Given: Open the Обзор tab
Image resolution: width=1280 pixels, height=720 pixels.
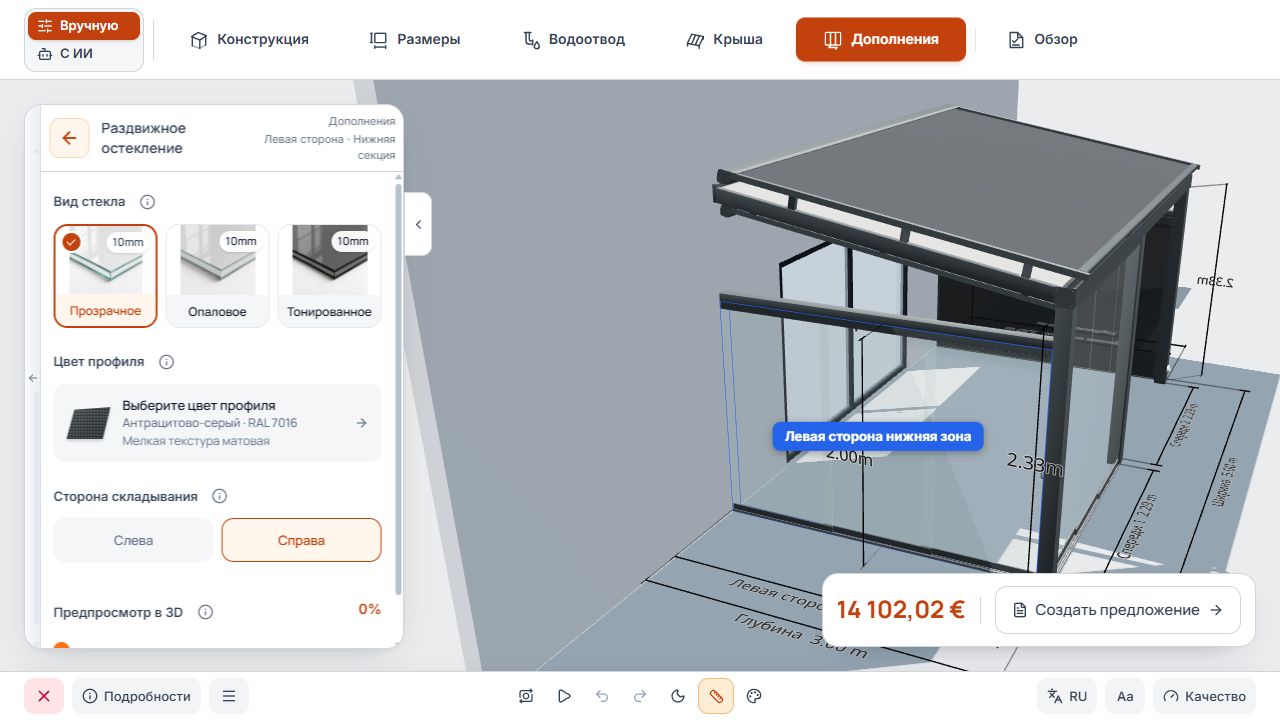Looking at the screenshot, I should pyautogui.click(x=1043, y=40).
